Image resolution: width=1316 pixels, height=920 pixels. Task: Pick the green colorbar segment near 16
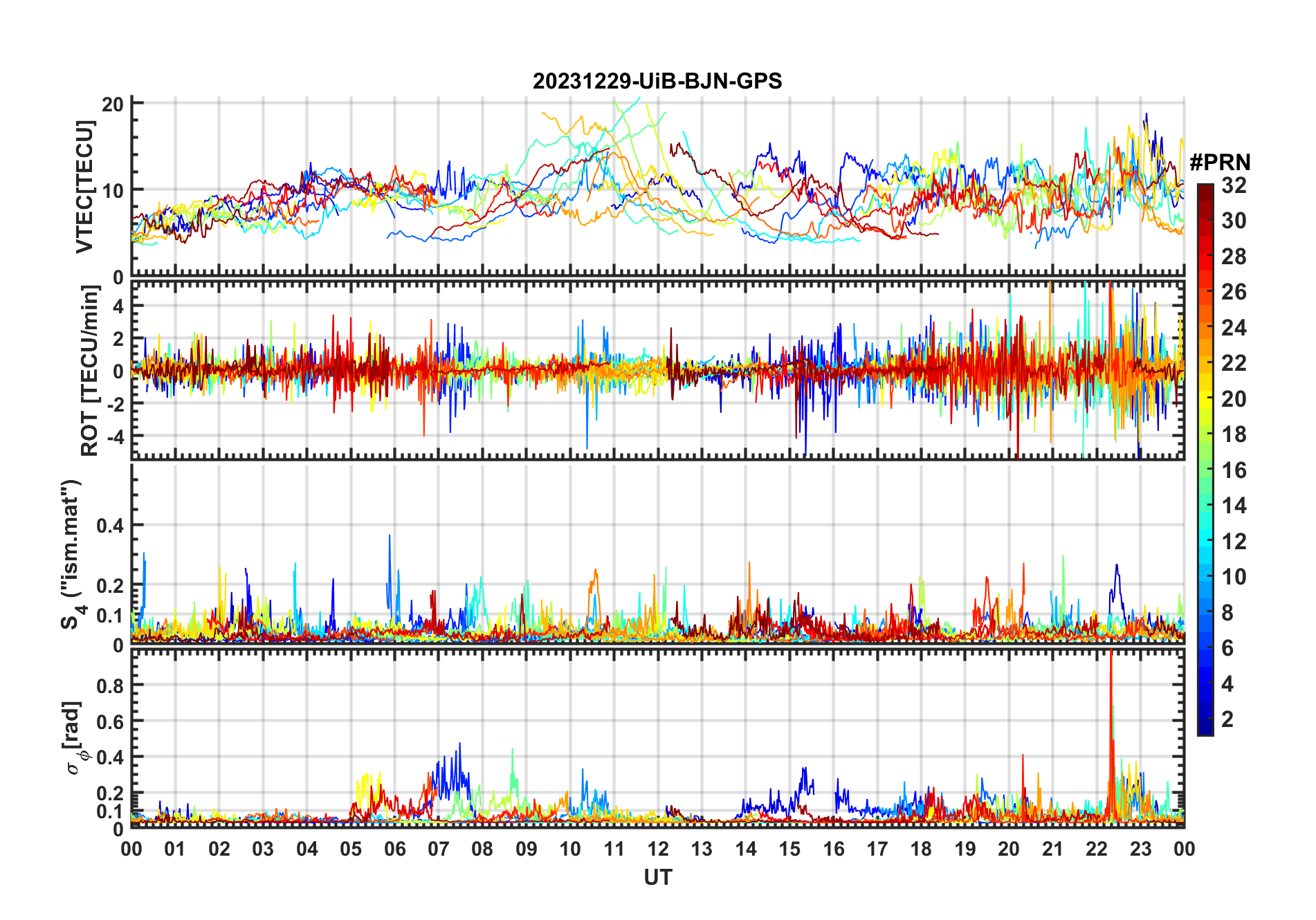(1205, 470)
